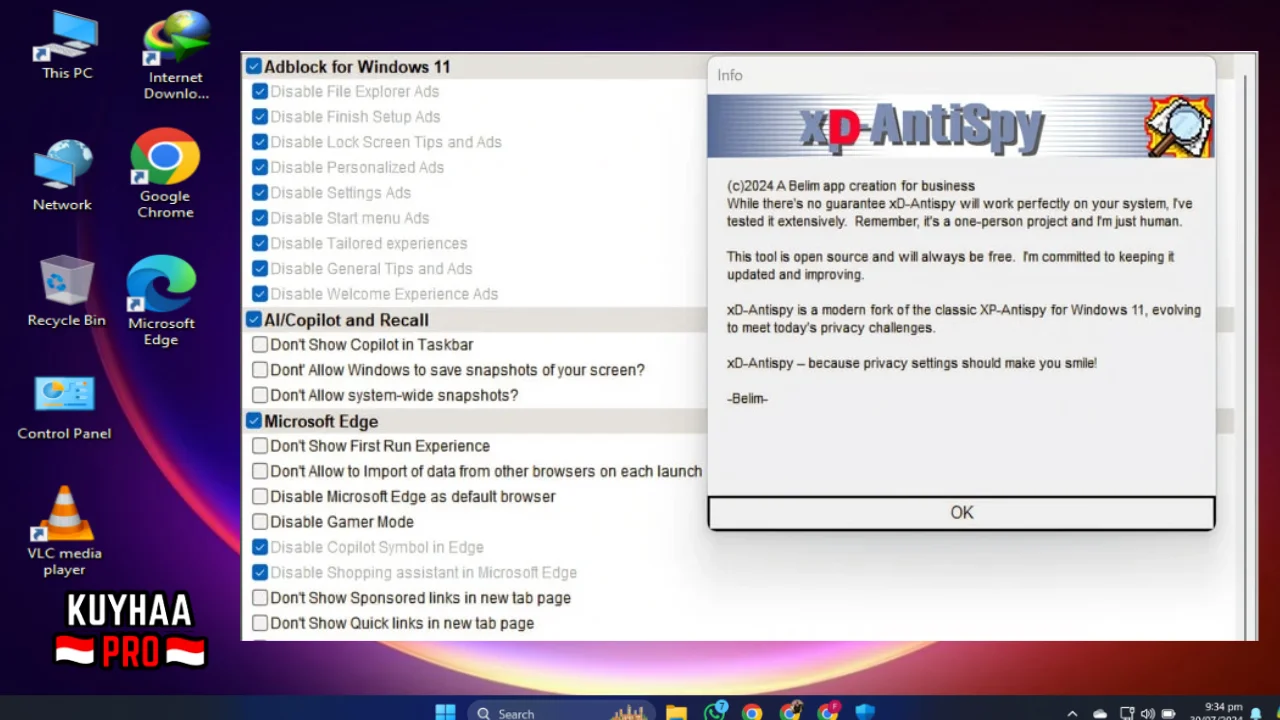The image size is (1280, 720).
Task: Uncheck Disable File Explorer Ads
Action: 260,91
